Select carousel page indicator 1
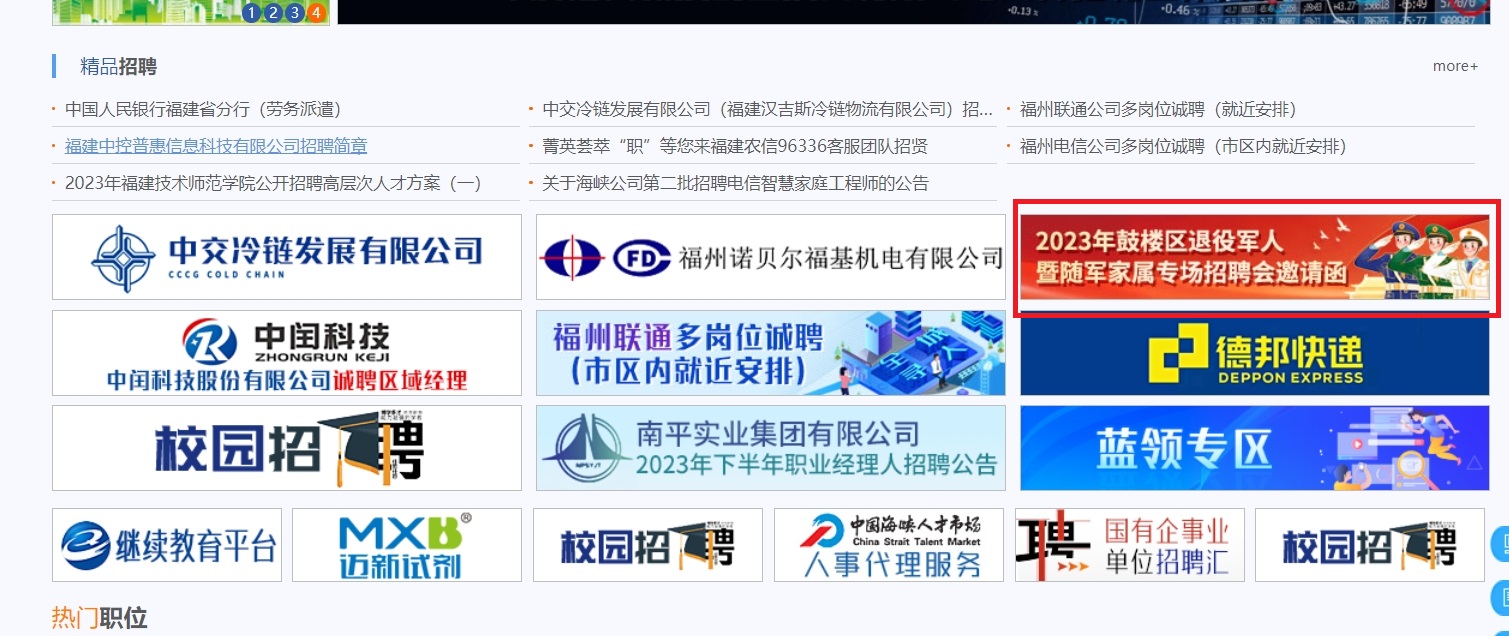 (251, 13)
